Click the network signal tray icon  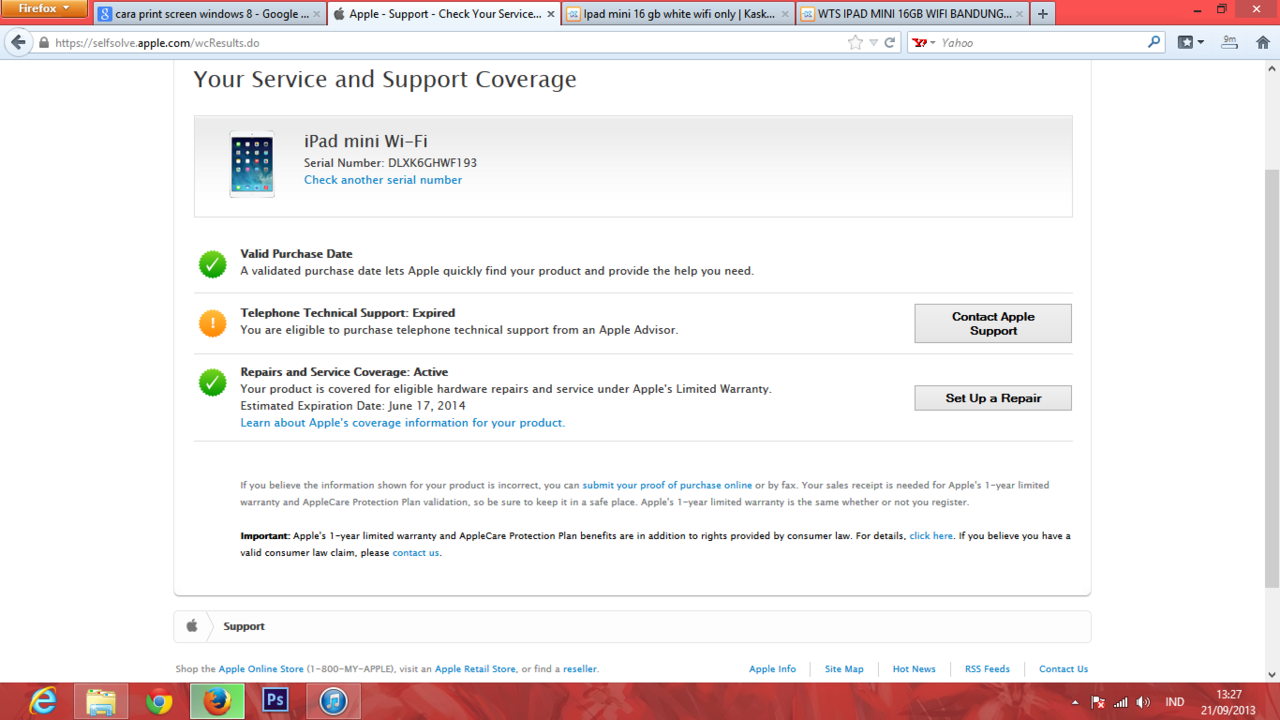1121,702
